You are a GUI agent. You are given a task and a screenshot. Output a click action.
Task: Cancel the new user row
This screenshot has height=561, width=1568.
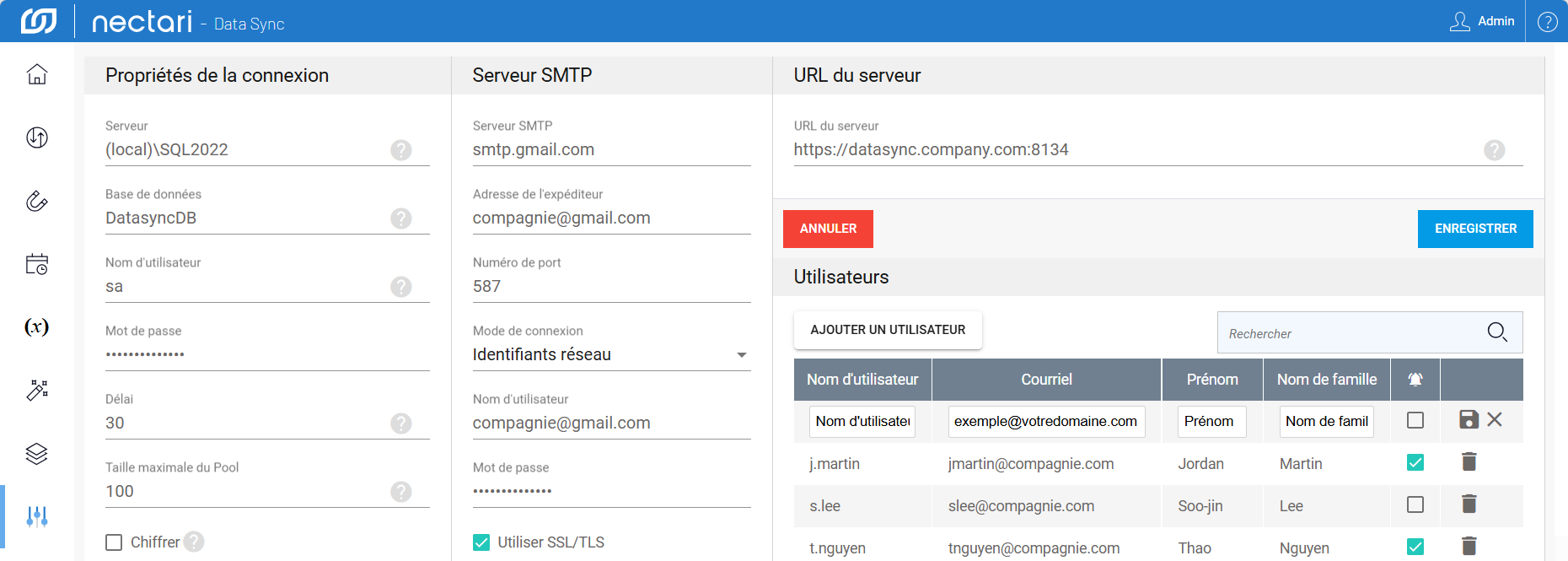point(1495,419)
